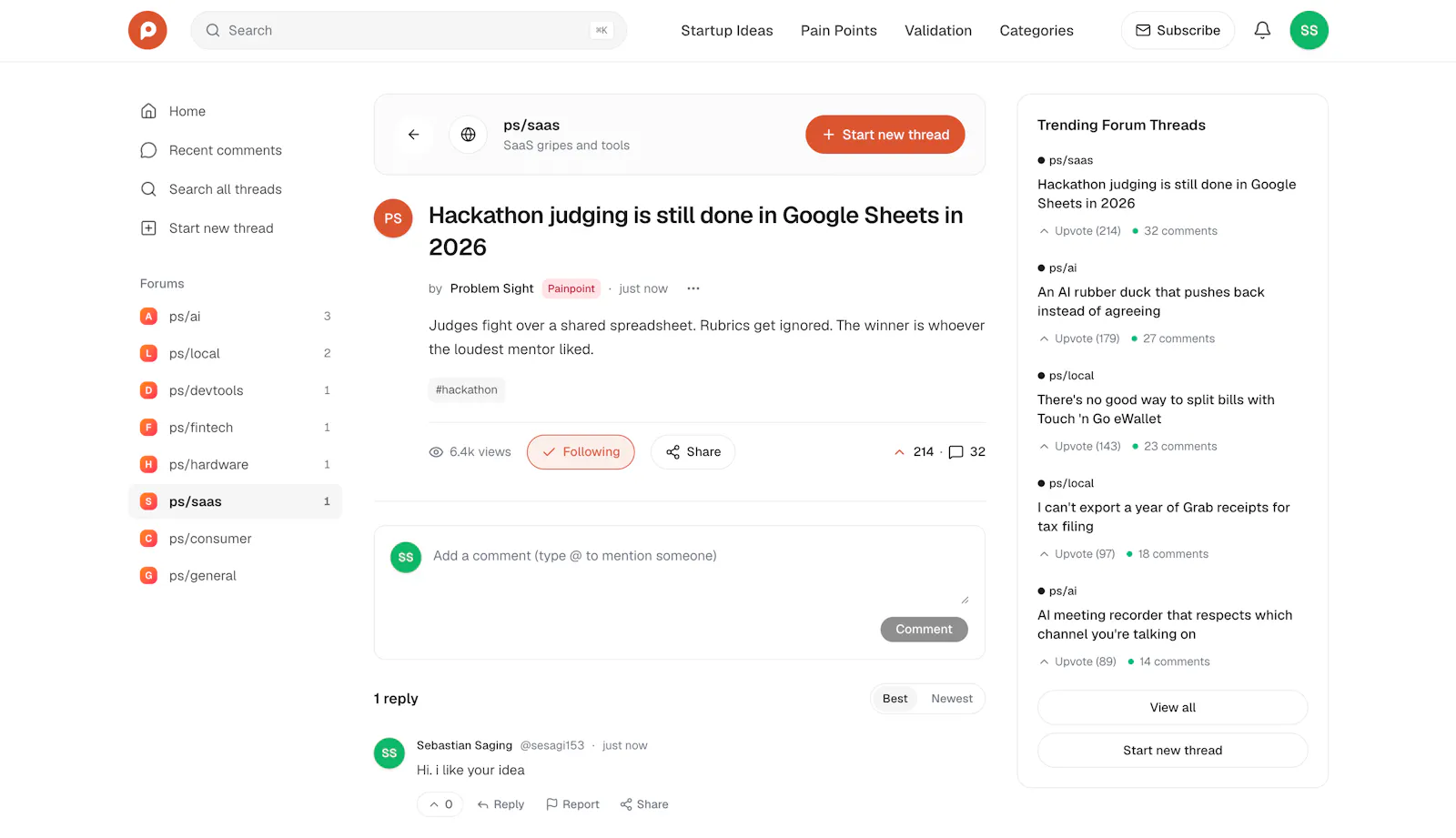Upvote (89) the AI meeting recorder thread
The width and height of the screenshot is (1456, 838).
pyautogui.click(x=1078, y=662)
